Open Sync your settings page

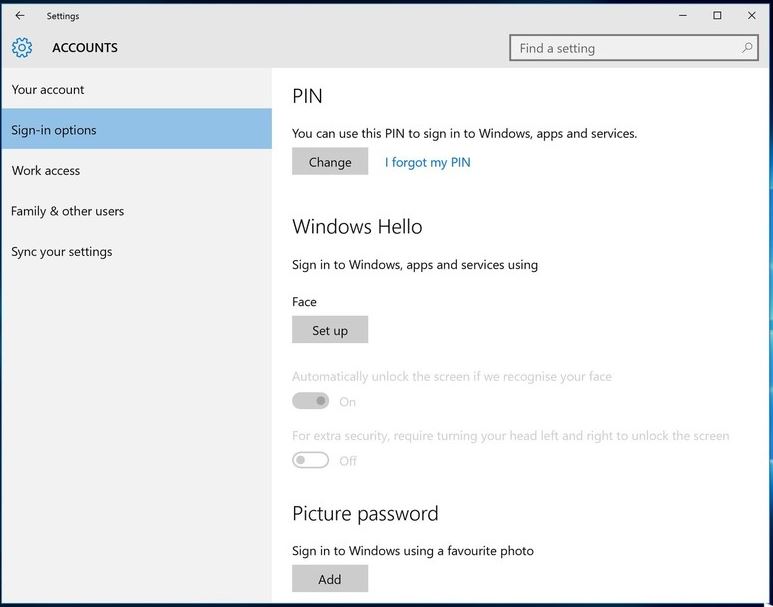pyautogui.click(x=137, y=251)
